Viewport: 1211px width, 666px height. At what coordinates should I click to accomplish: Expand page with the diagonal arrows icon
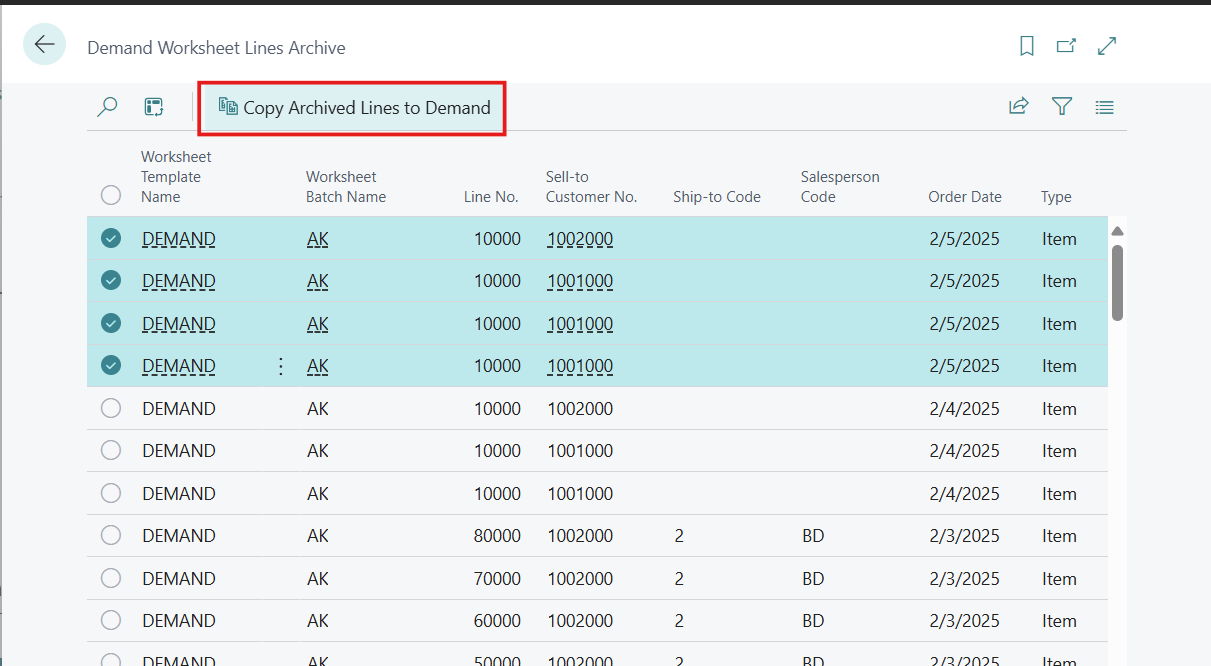click(x=1107, y=46)
